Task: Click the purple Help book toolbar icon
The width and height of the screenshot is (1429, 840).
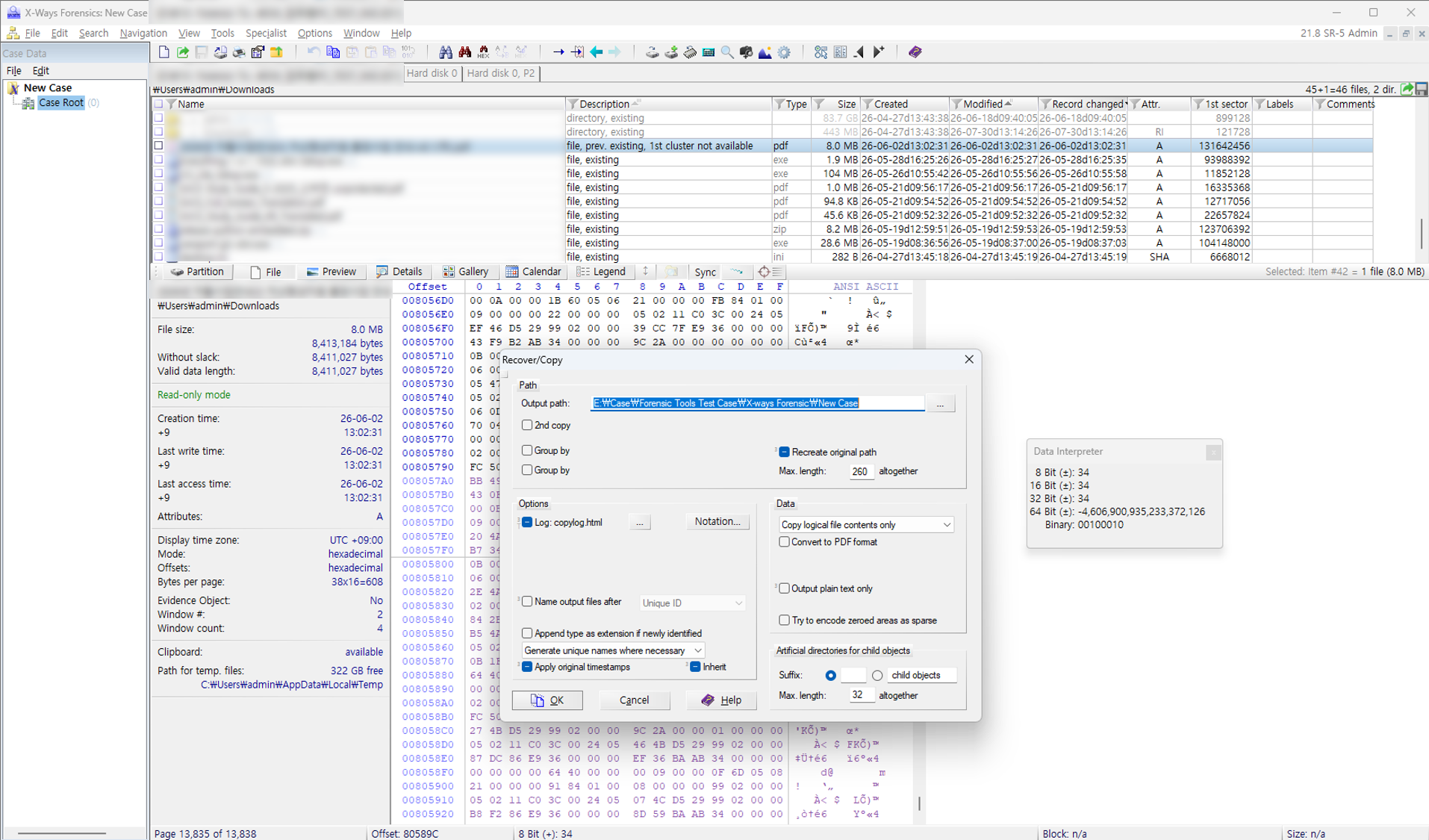Action: [x=915, y=52]
